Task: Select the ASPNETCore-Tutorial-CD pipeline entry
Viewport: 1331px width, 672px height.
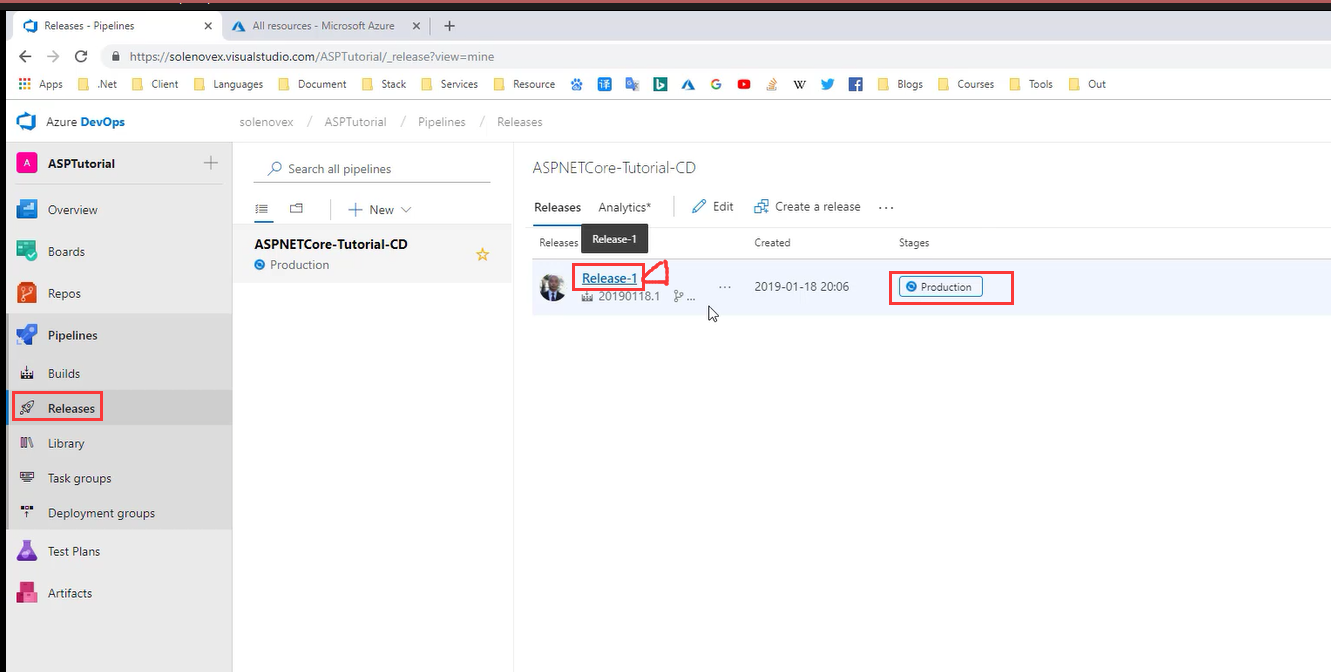Action: click(x=372, y=253)
